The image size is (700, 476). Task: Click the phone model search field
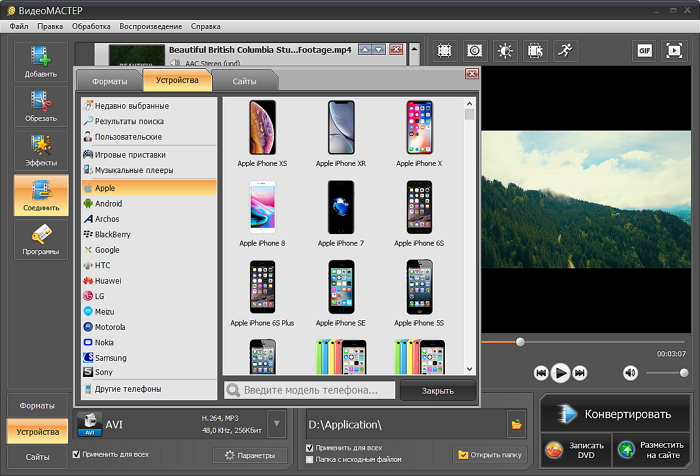pos(310,390)
